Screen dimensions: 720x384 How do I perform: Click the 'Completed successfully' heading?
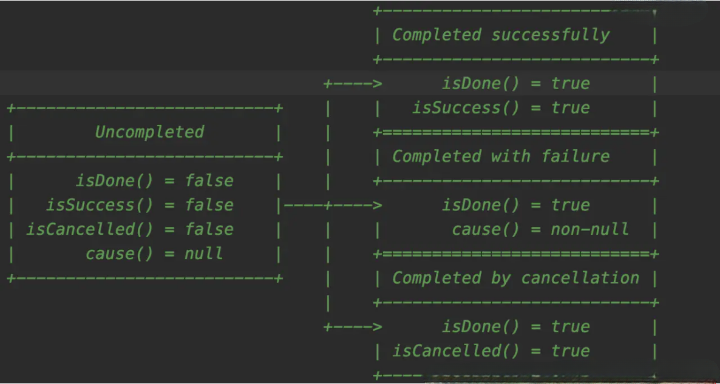pos(501,35)
